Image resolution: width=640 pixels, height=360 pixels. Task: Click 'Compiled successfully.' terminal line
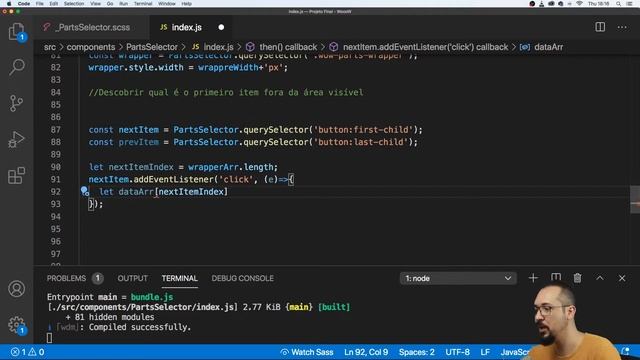point(140,327)
